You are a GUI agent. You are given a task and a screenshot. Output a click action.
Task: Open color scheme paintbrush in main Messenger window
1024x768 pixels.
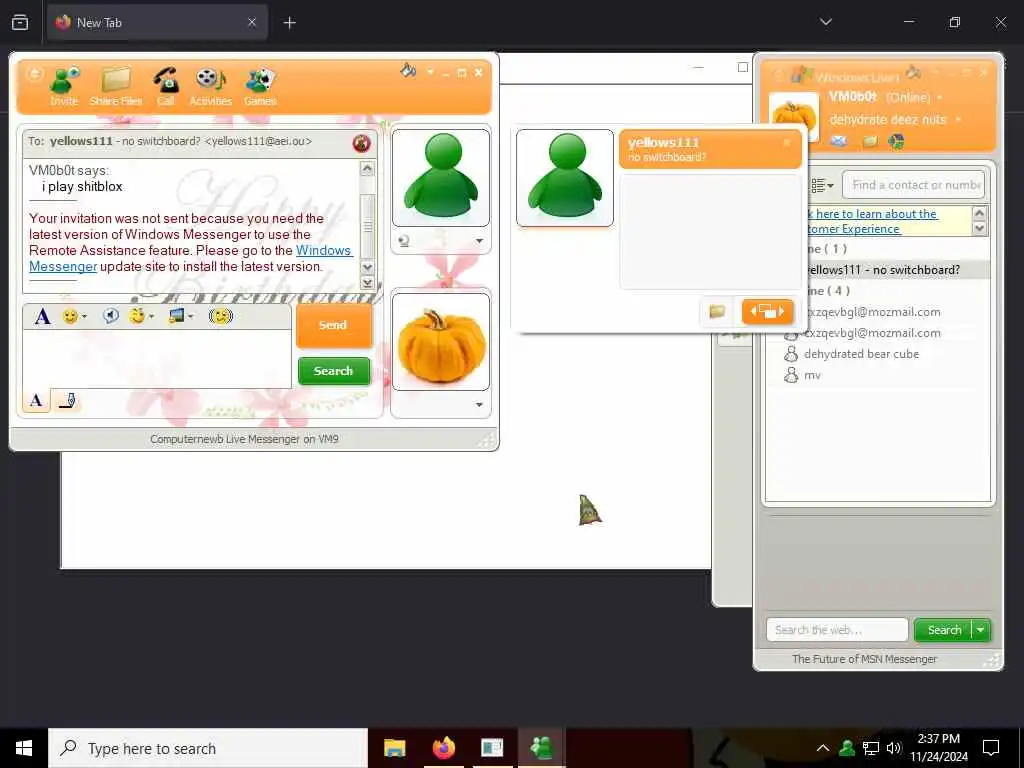(x=914, y=72)
